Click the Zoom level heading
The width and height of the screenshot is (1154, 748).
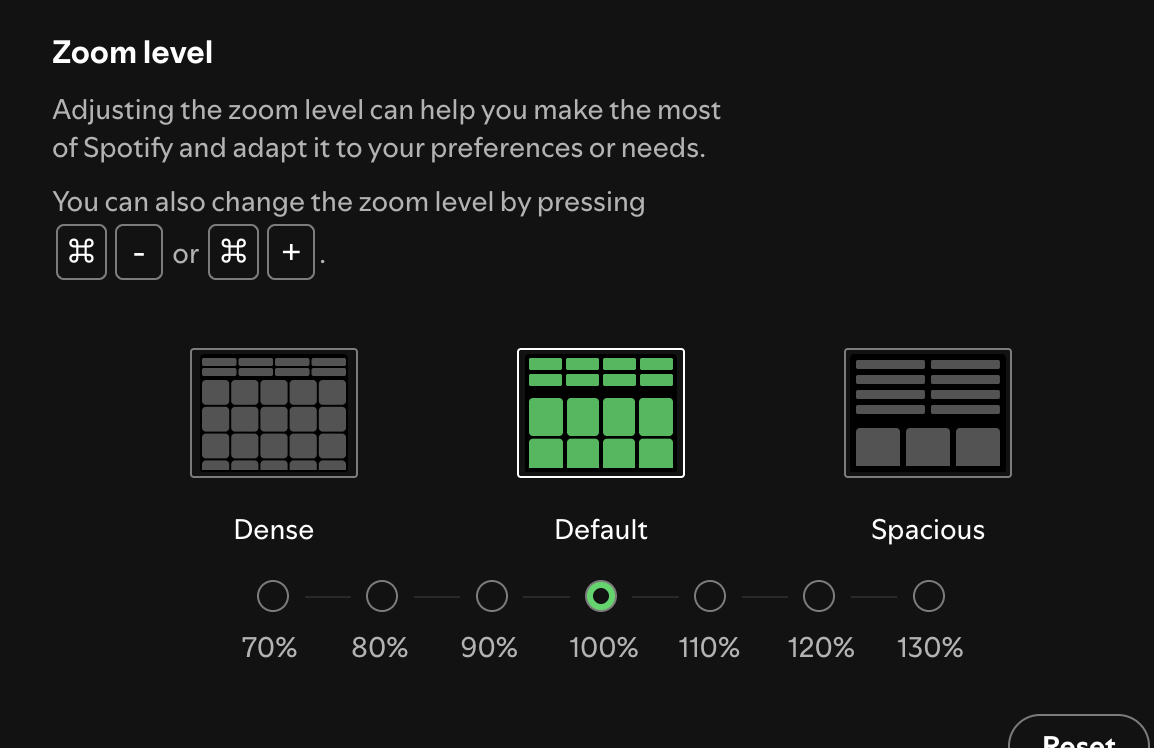click(x=132, y=52)
